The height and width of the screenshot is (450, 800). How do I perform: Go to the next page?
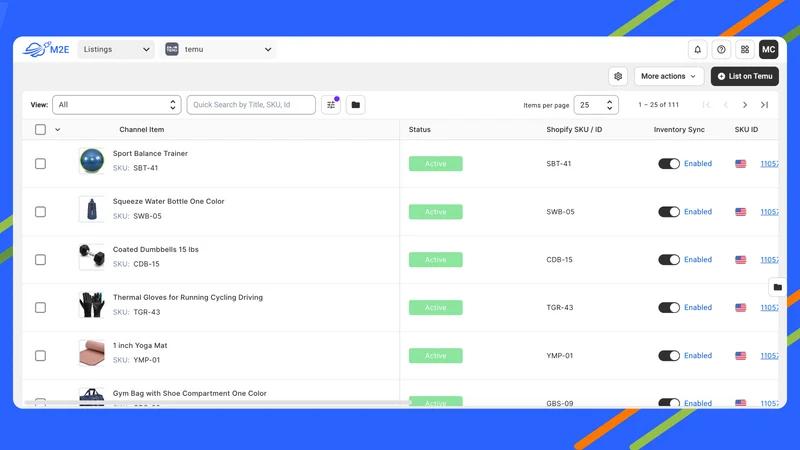tap(745, 105)
